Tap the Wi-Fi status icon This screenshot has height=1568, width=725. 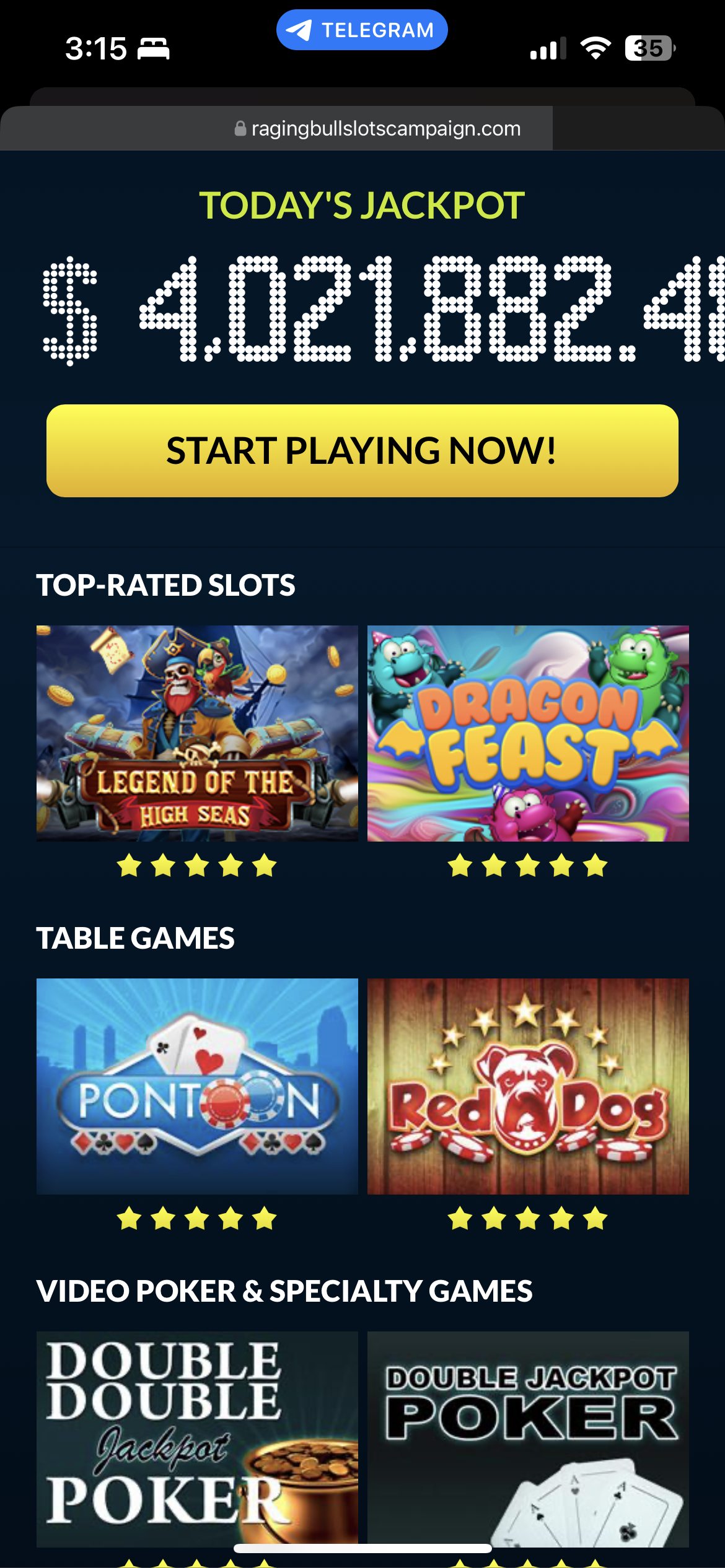(x=595, y=48)
